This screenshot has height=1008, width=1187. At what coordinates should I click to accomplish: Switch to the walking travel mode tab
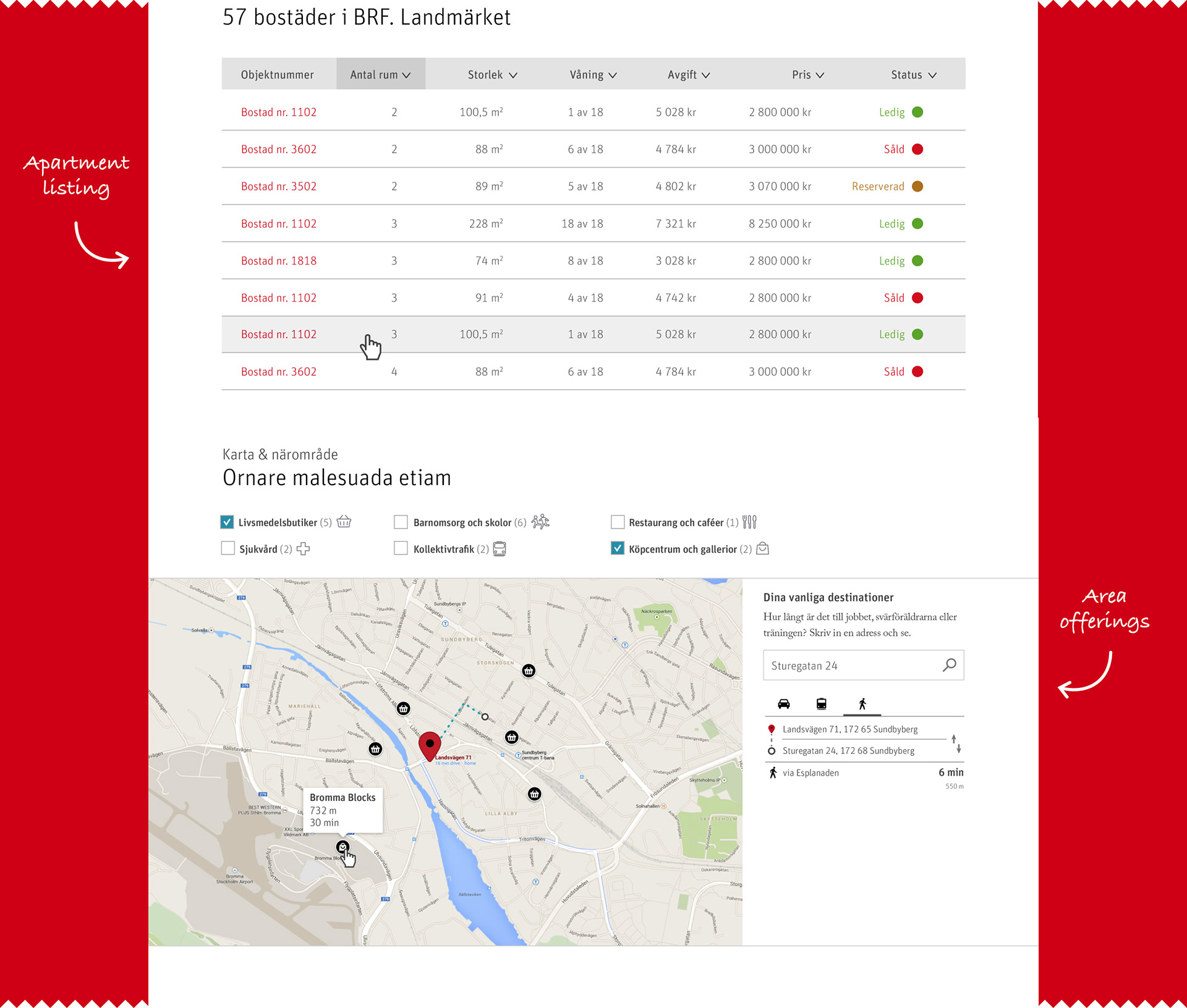click(862, 703)
